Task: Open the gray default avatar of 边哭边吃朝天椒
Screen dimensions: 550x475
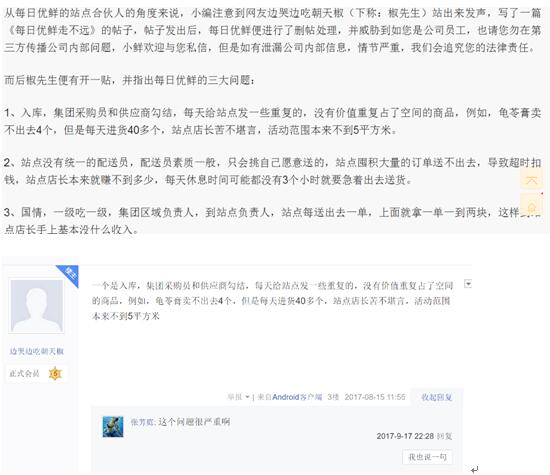Action: pos(37,306)
